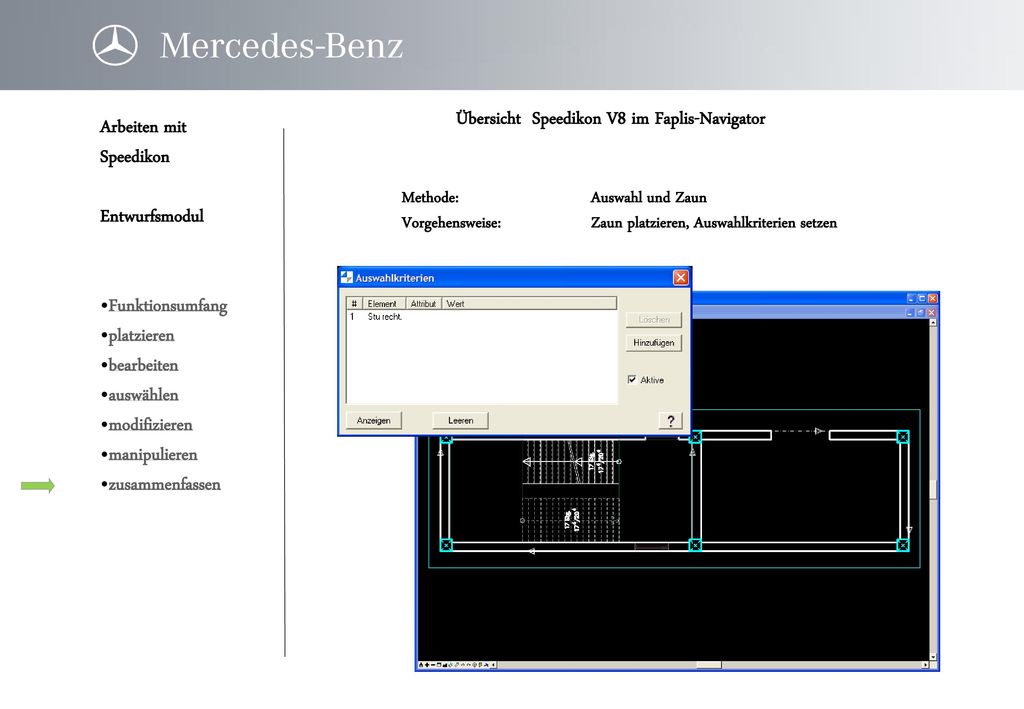The height and width of the screenshot is (709, 1024).
Task: Click the Entwurfsmodul heading
Action: click(x=152, y=216)
